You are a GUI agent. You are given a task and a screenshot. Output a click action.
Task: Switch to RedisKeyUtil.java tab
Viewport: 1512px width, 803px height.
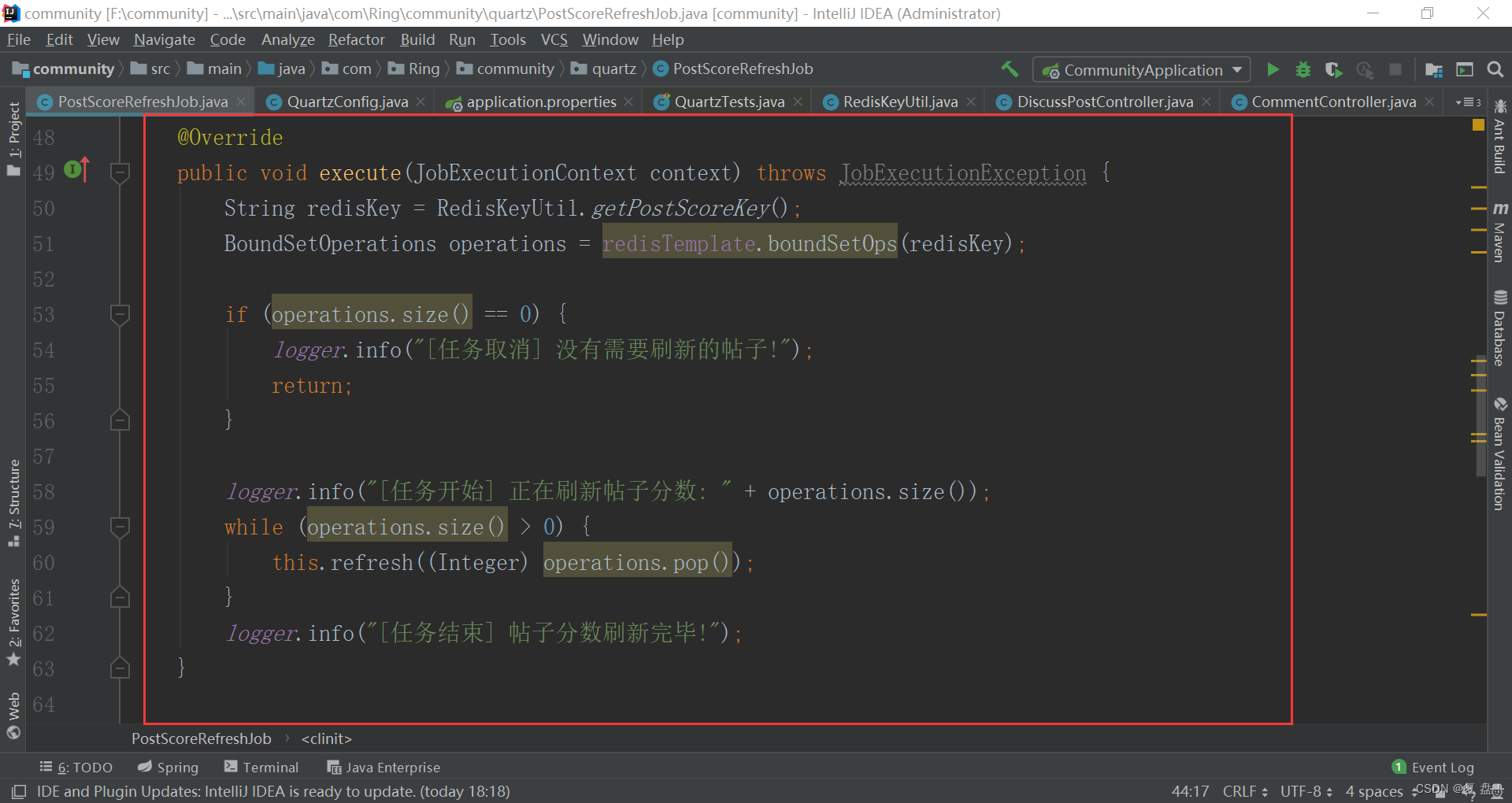(x=900, y=102)
